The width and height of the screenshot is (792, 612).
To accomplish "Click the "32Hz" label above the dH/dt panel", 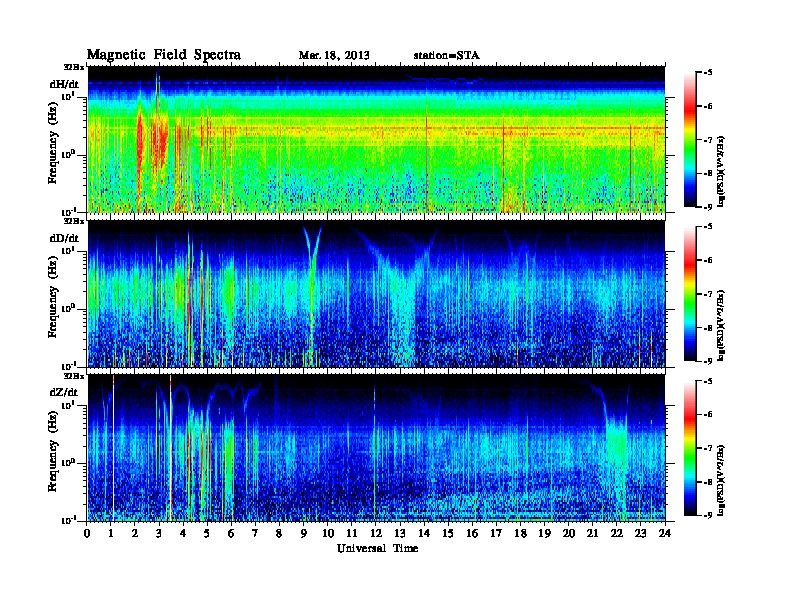I will click(73, 67).
